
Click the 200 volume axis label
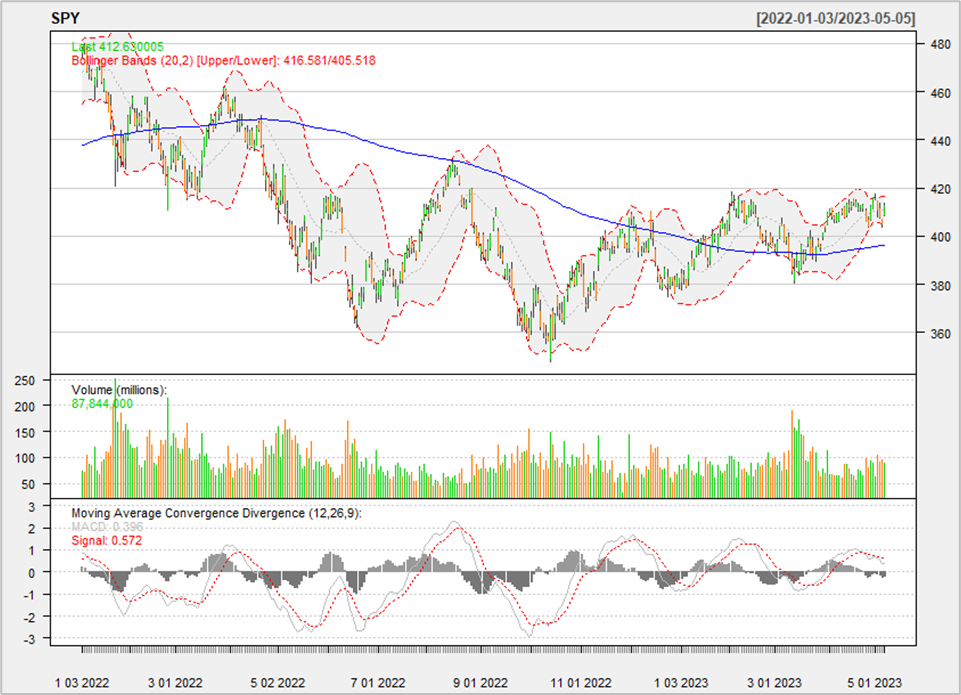pos(25,406)
